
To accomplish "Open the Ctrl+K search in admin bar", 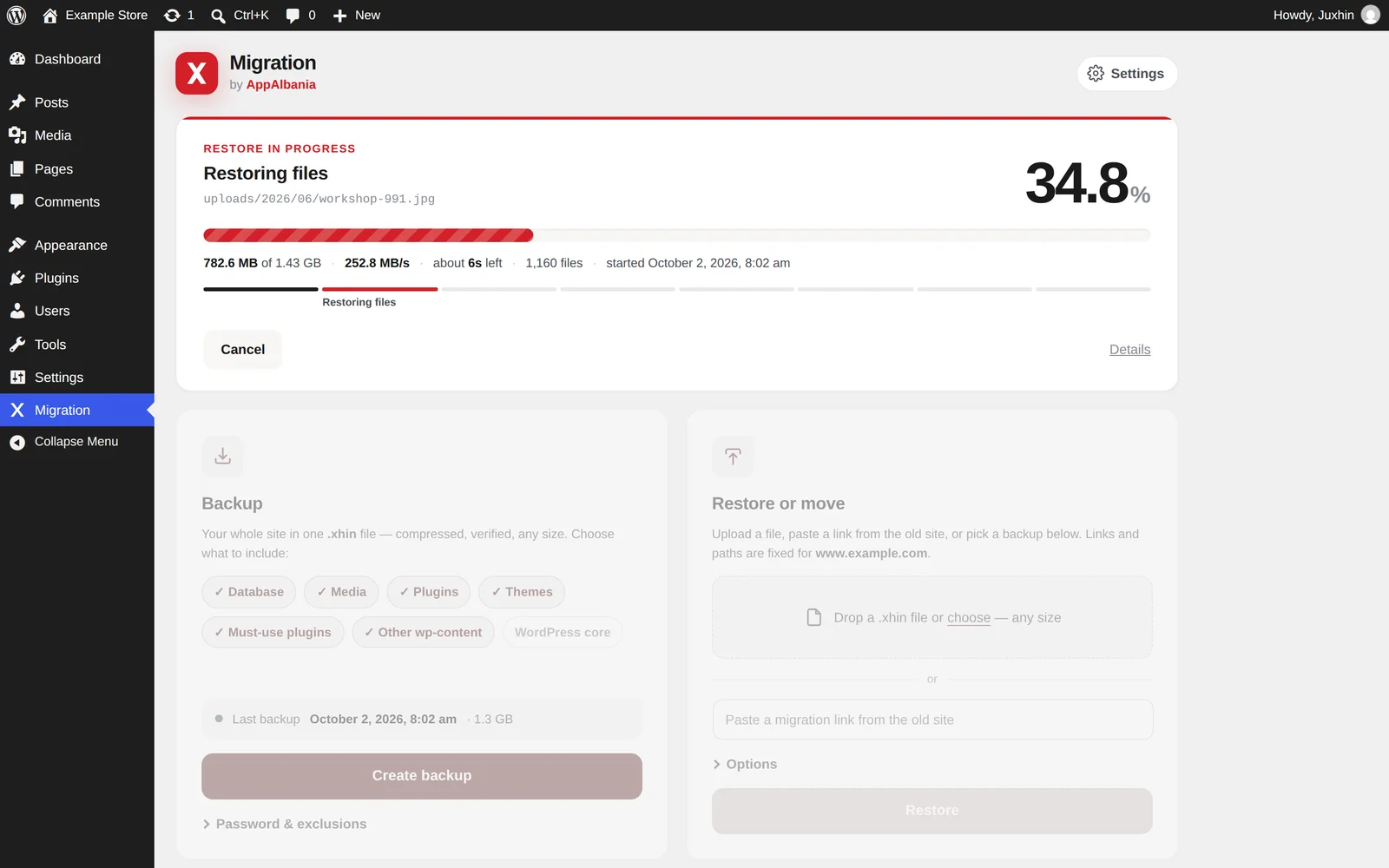I will (240, 15).
